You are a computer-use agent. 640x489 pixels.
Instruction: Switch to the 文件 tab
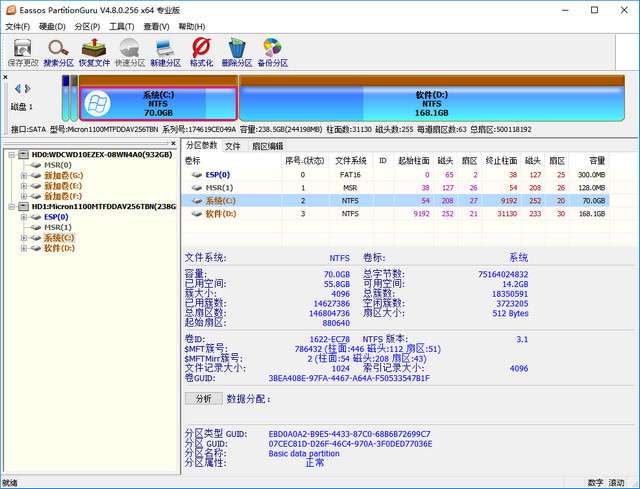click(x=233, y=146)
